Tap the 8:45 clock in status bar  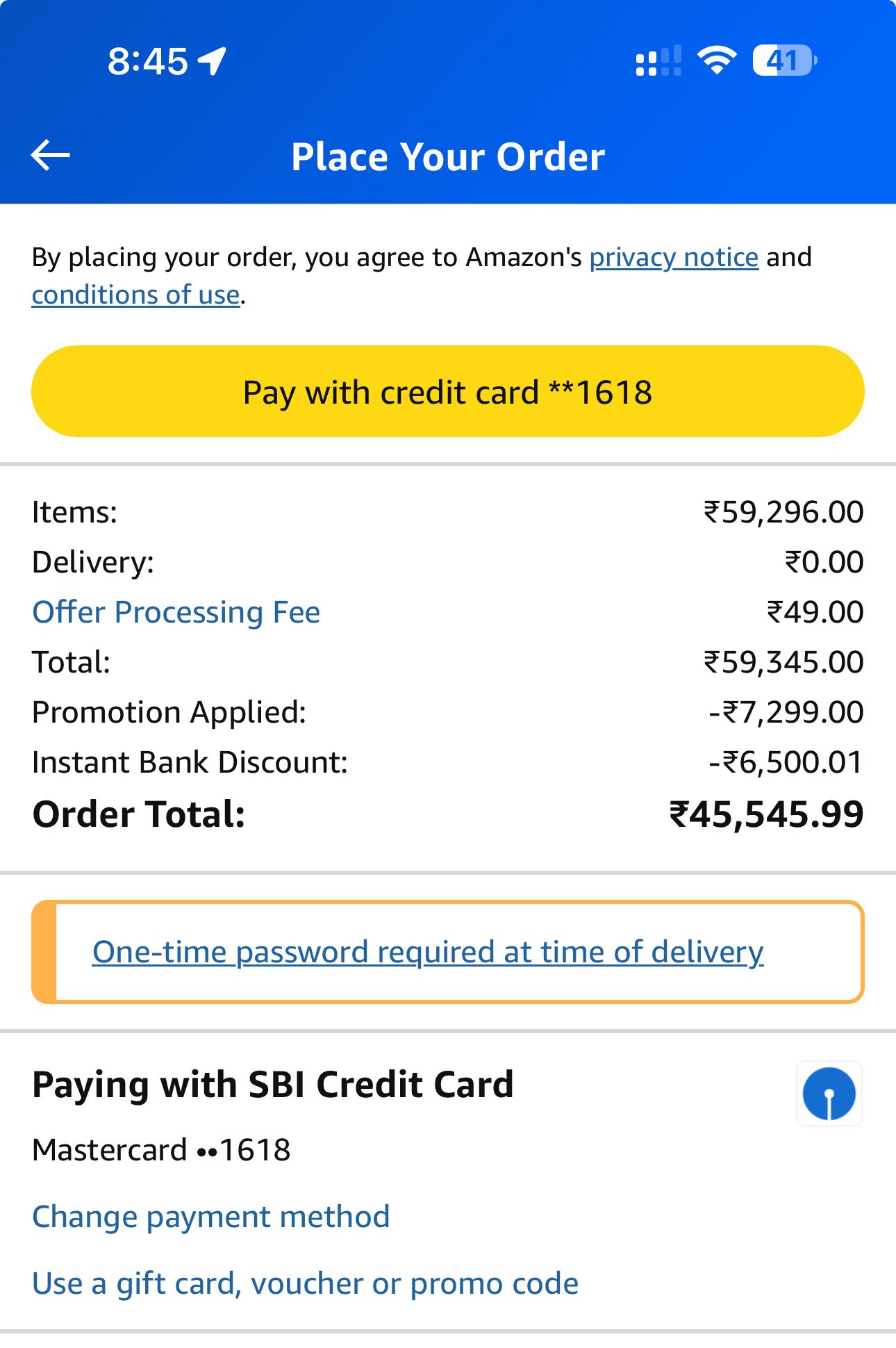click(147, 61)
